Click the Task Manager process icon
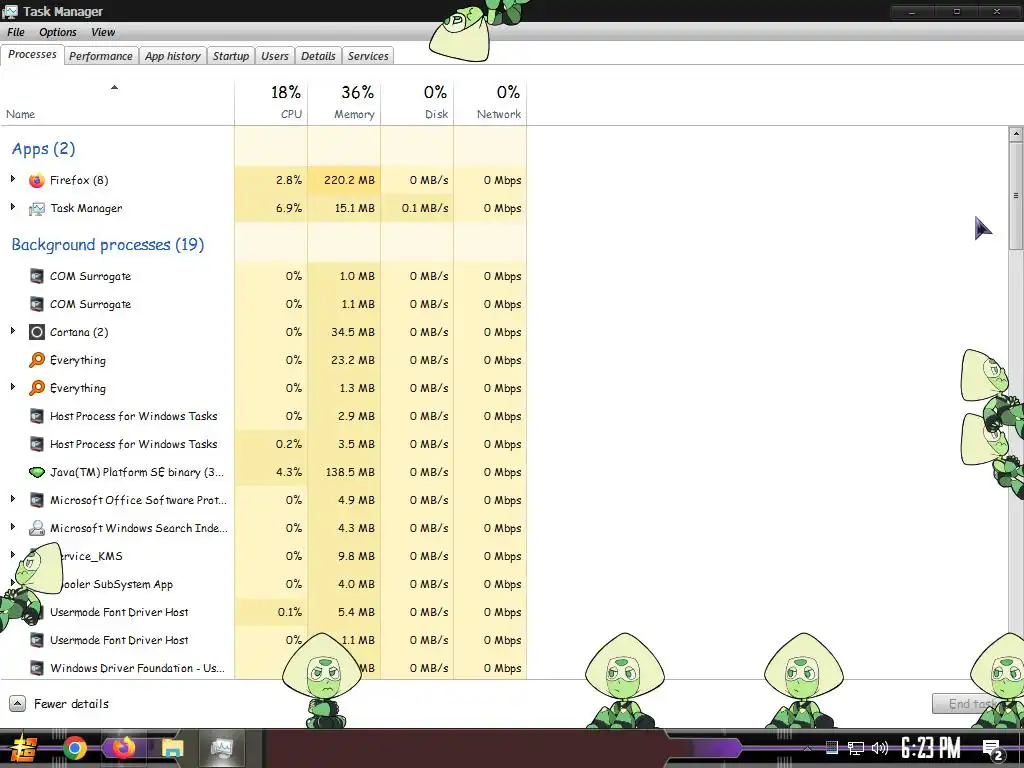 coord(37,209)
